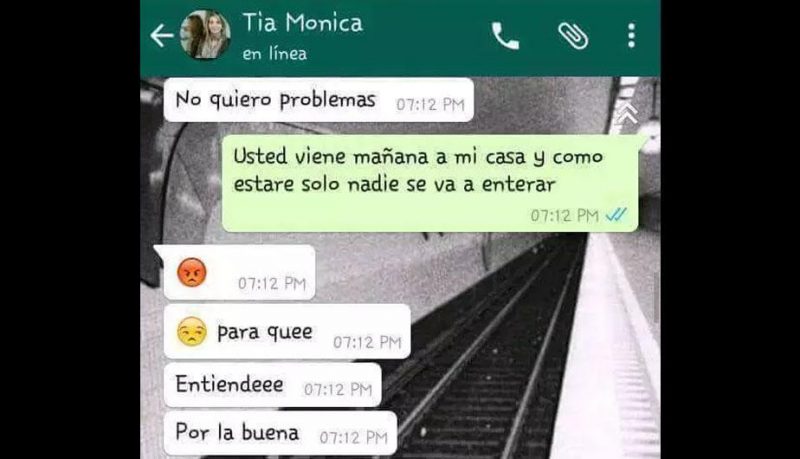Open attachments with the paperclip icon
800x459 pixels.
click(573, 36)
